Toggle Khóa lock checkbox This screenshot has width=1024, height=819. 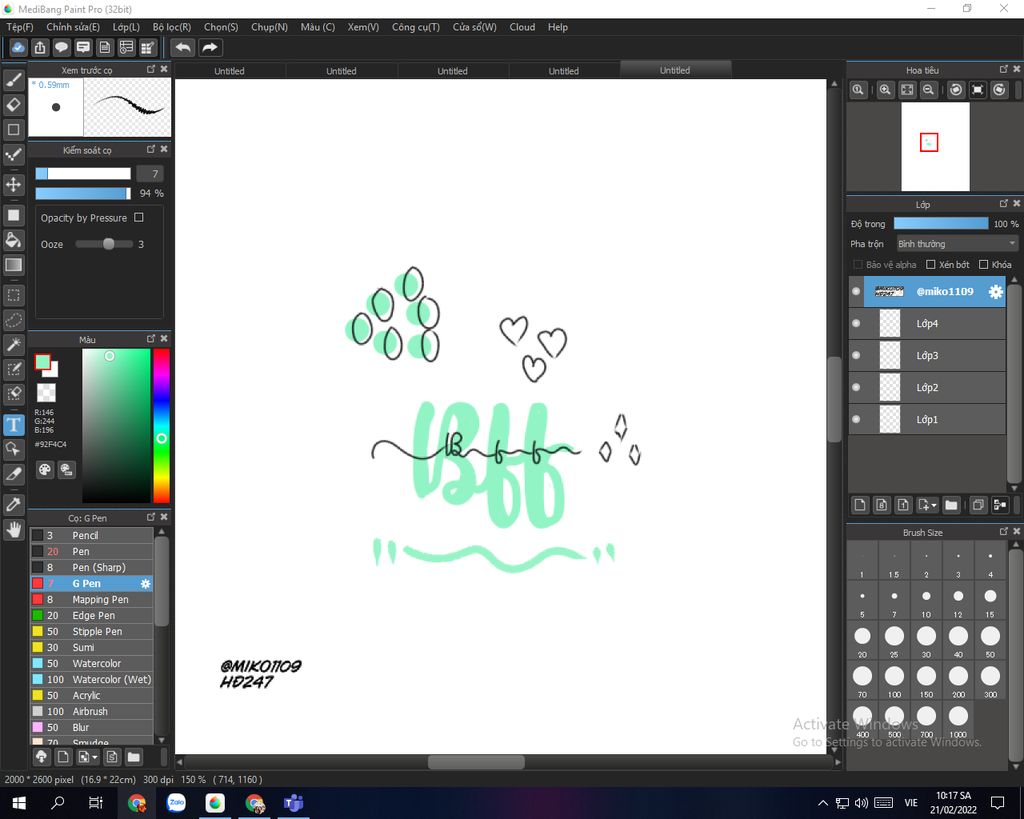pyautogui.click(x=984, y=265)
